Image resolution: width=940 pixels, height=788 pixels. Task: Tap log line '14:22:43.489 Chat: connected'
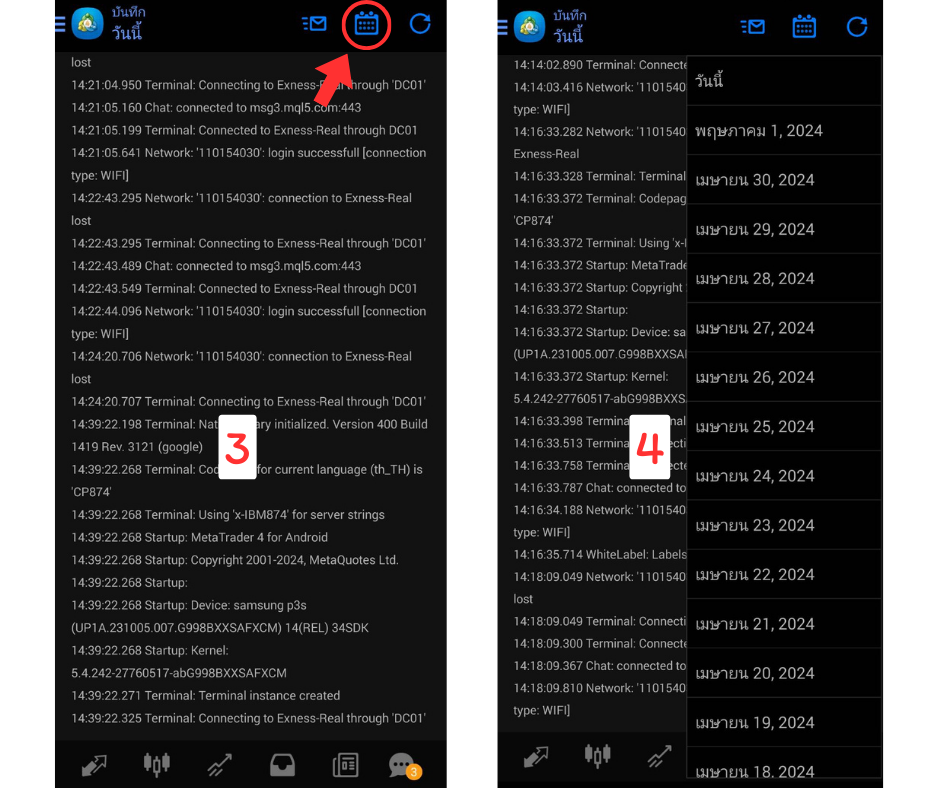coord(216,266)
